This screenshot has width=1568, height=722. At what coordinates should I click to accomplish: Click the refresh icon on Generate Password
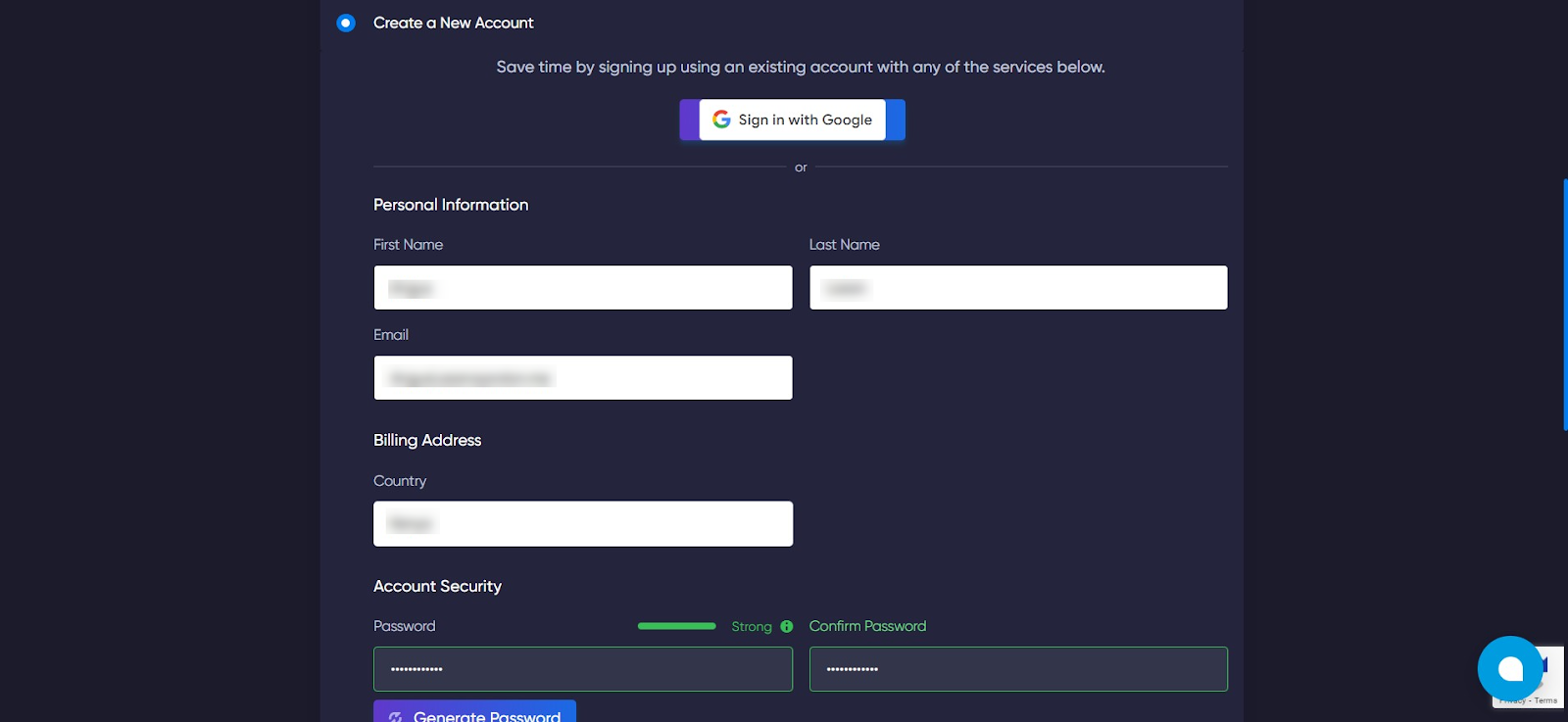coord(396,716)
